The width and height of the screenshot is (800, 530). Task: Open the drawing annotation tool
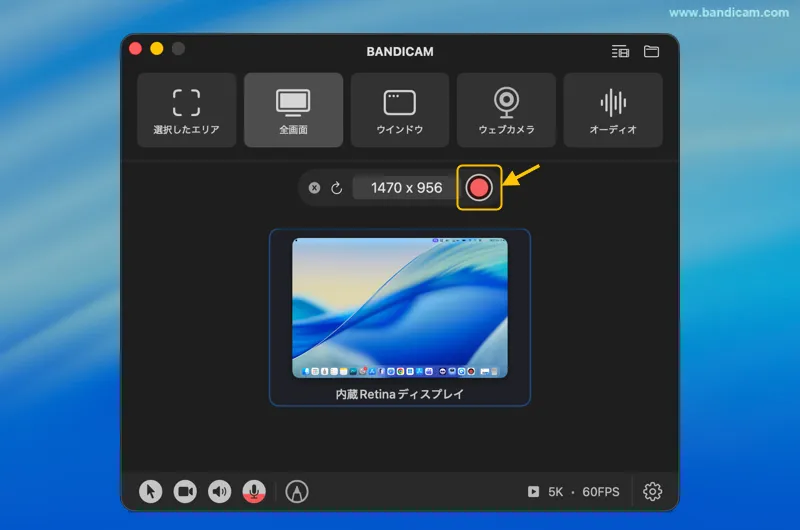tap(297, 492)
